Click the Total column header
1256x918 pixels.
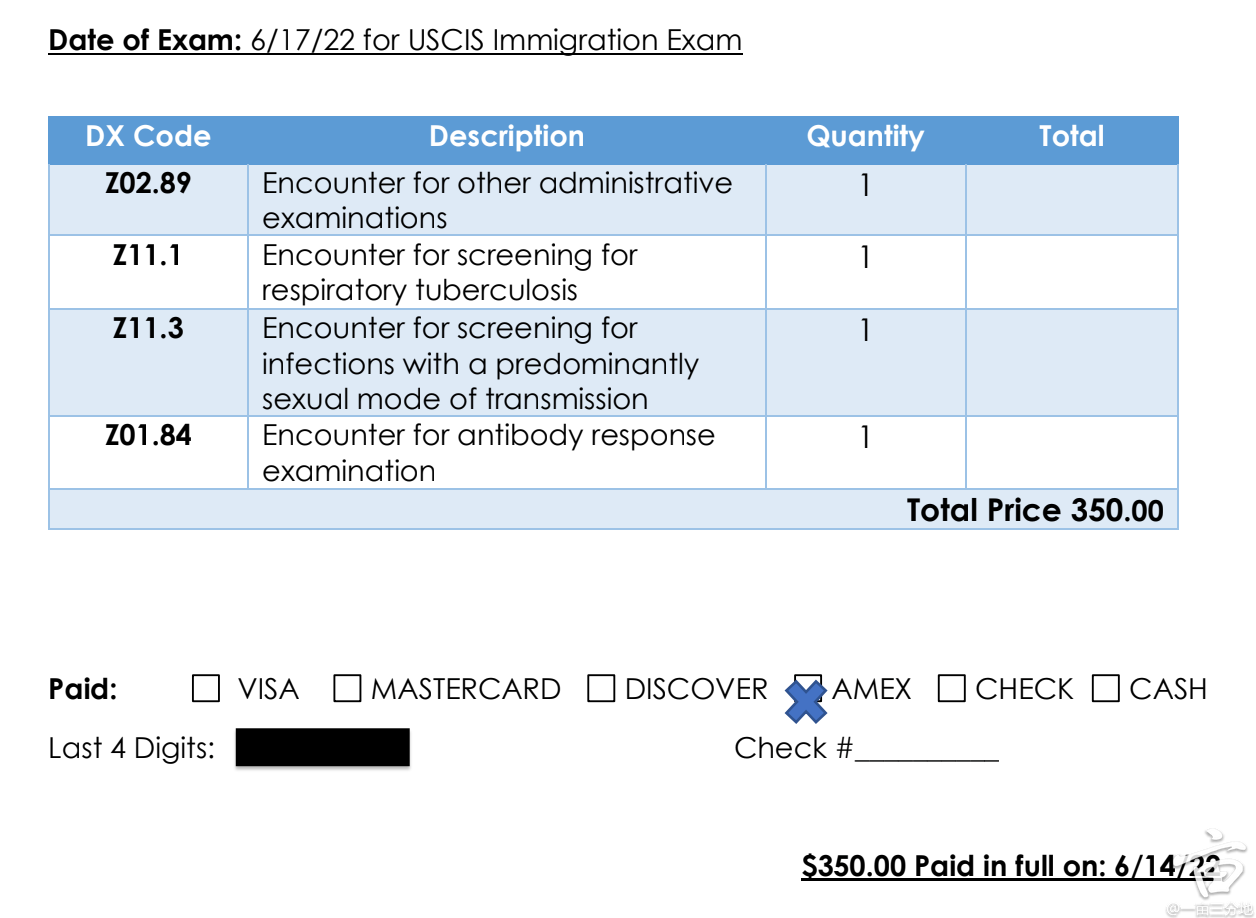click(x=1071, y=137)
